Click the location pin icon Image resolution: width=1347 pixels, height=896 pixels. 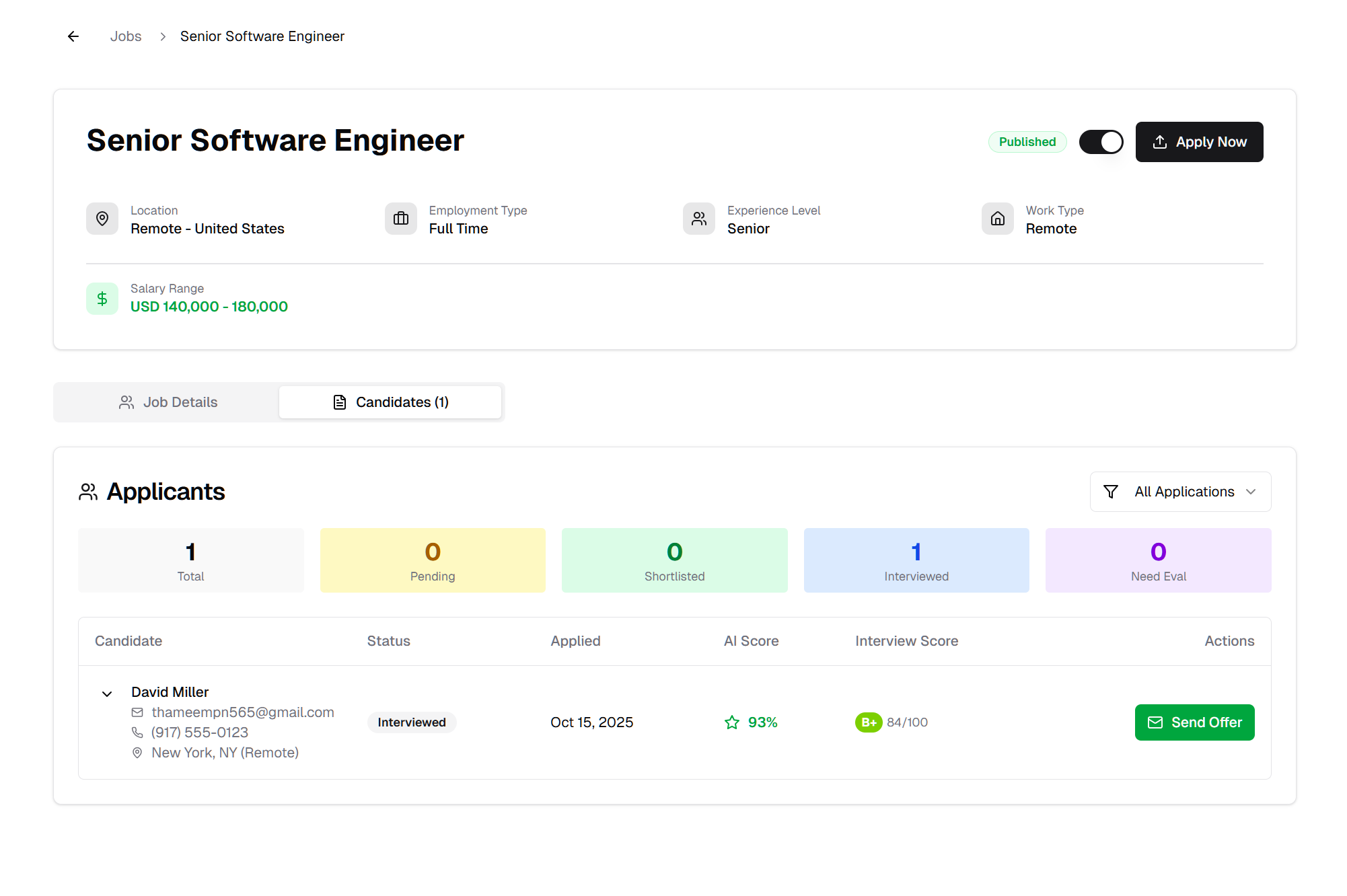pyautogui.click(x=102, y=219)
